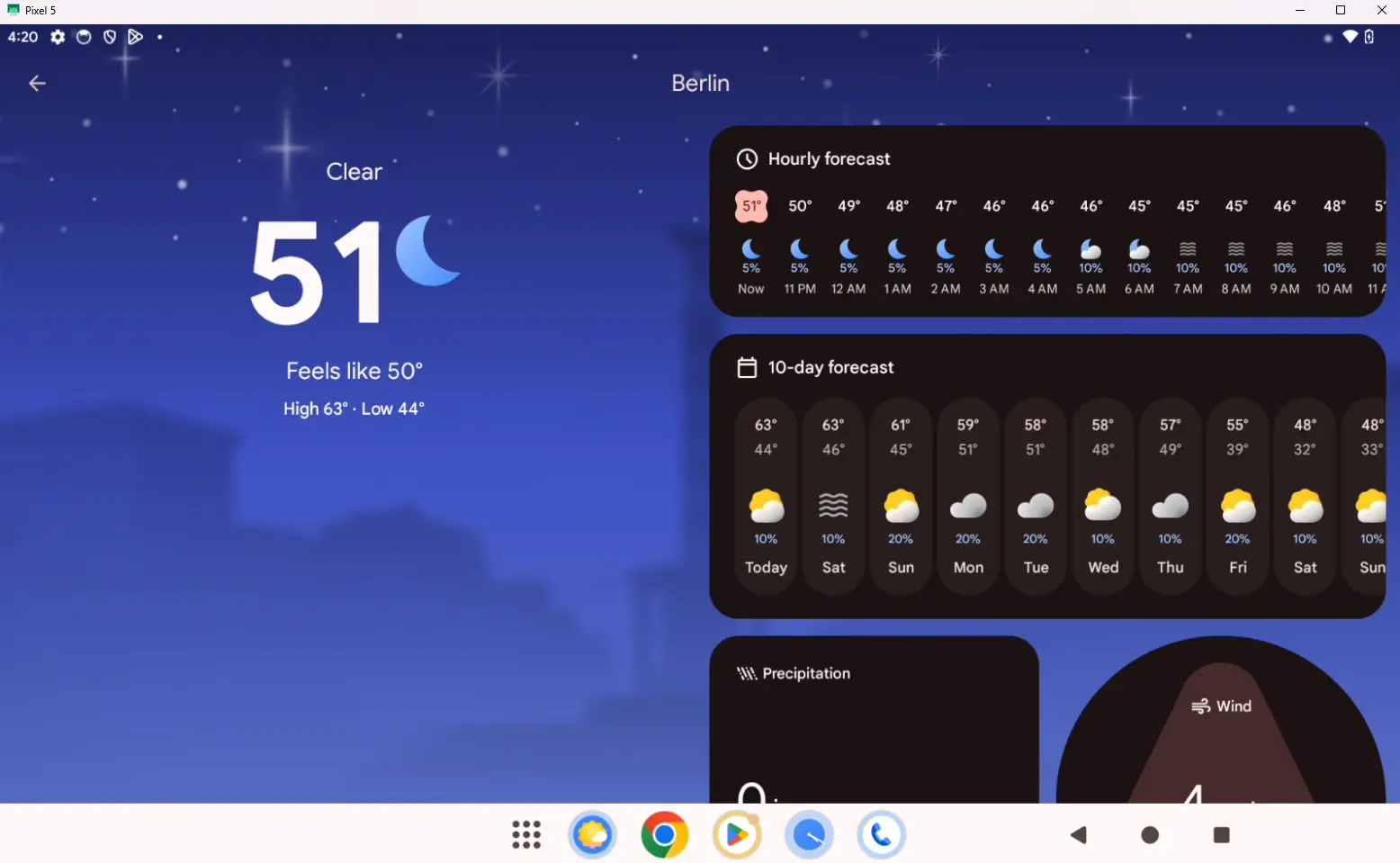
Task: Tap the "9 AM" hourly label
Action: click(1285, 289)
